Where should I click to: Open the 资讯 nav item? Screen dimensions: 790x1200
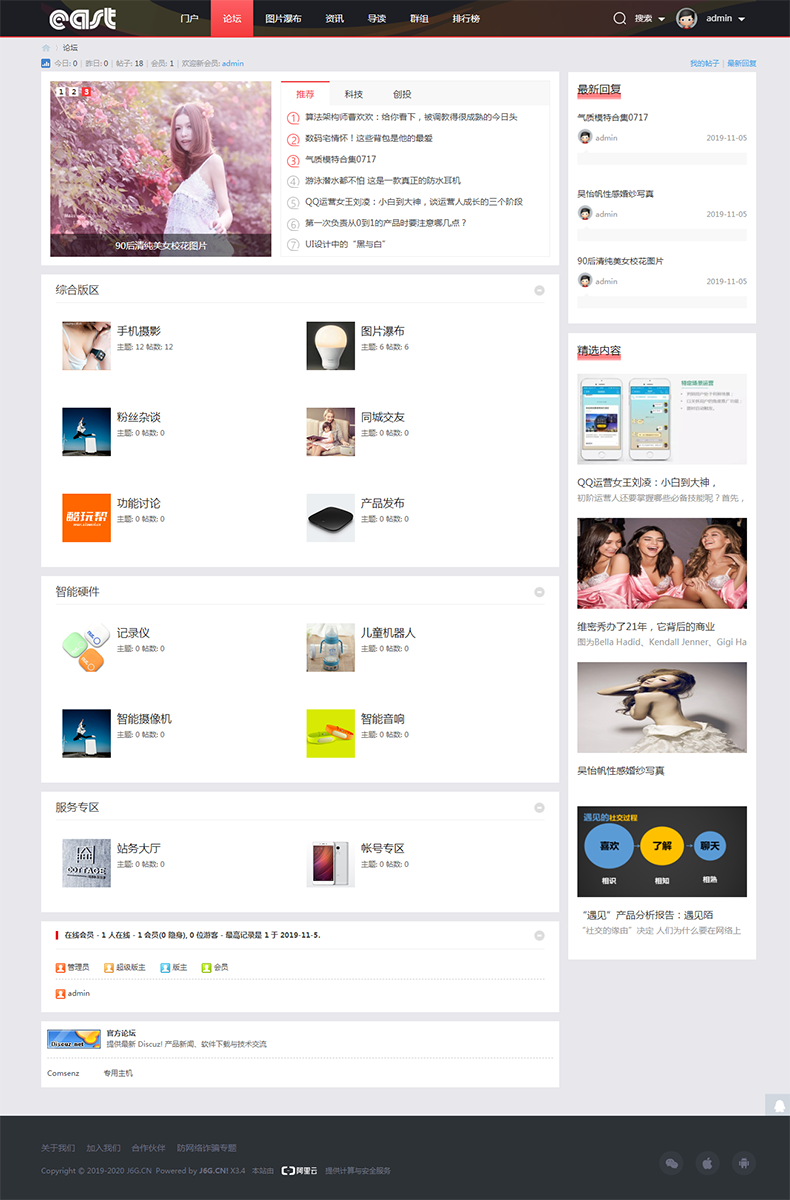334,18
